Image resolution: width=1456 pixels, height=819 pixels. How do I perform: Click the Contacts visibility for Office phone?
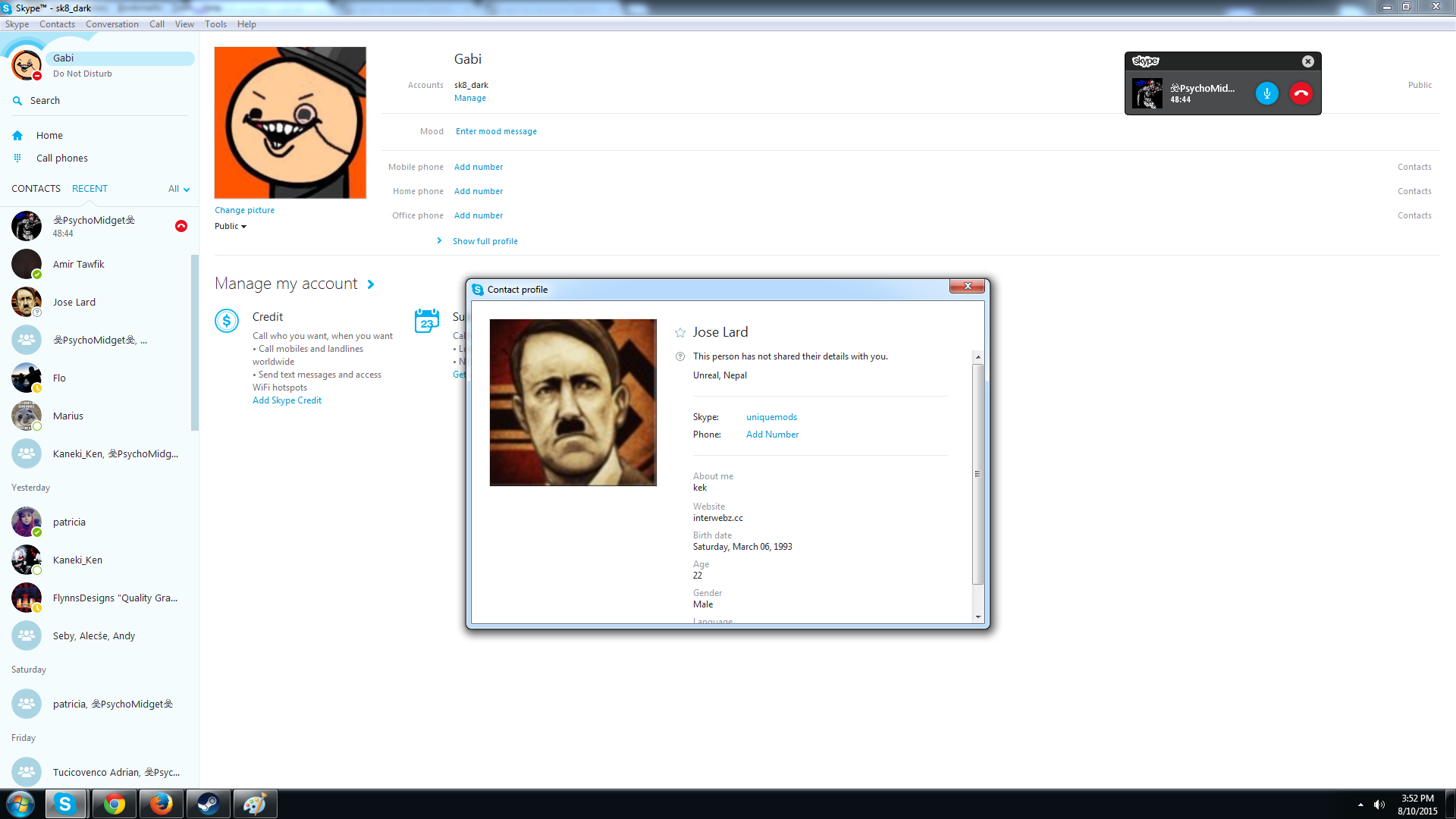[x=1414, y=215]
